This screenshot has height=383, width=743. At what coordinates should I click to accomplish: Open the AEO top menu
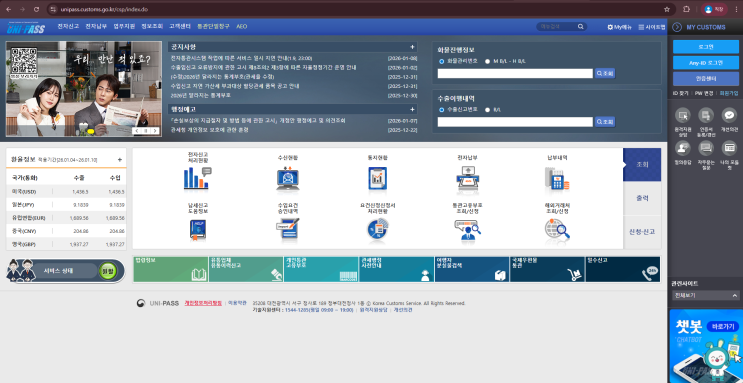tap(242, 27)
